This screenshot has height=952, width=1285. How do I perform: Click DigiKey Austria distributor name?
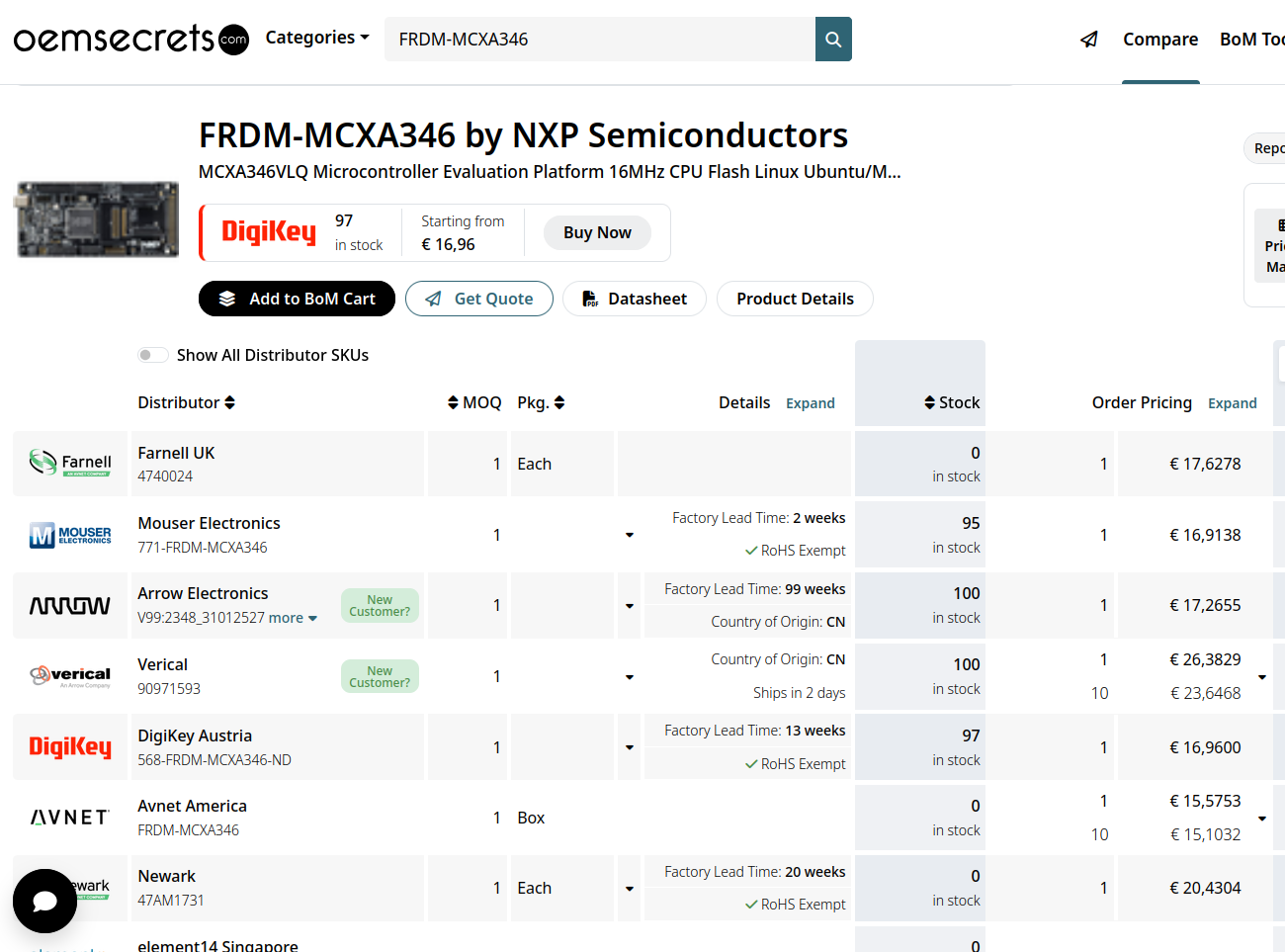click(195, 736)
